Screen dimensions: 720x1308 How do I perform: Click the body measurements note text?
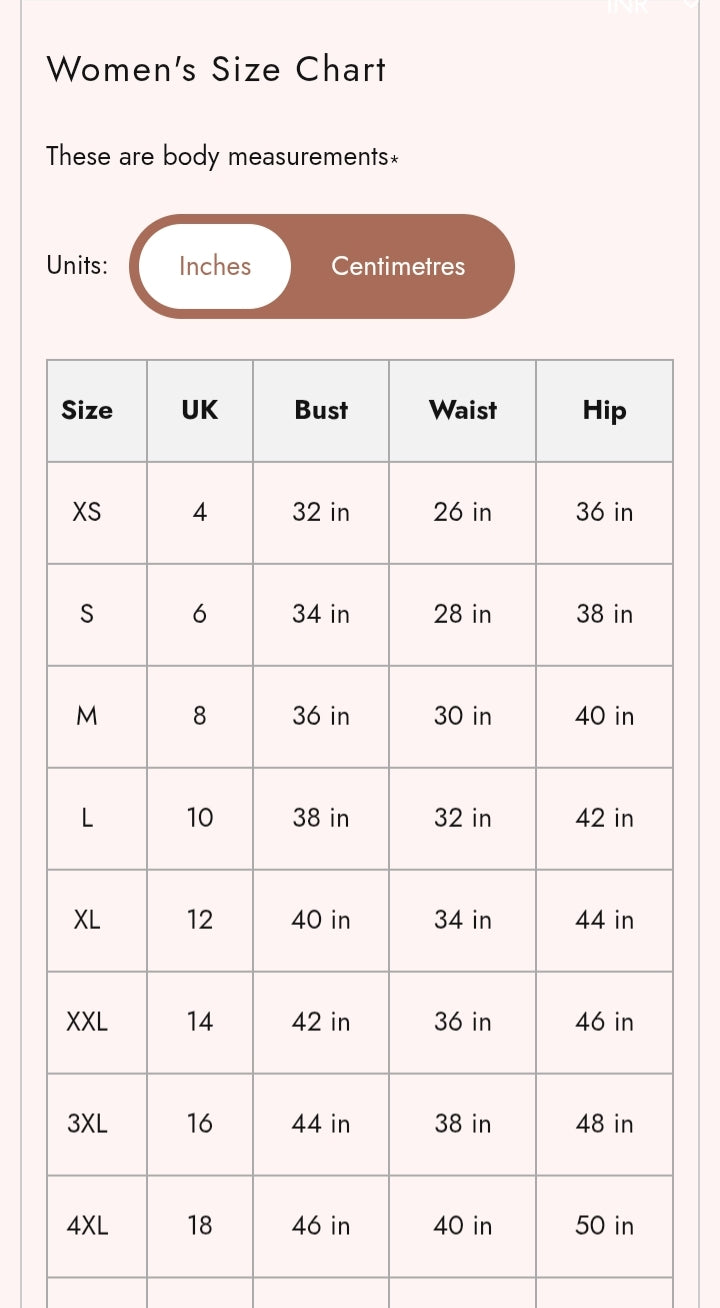point(222,157)
